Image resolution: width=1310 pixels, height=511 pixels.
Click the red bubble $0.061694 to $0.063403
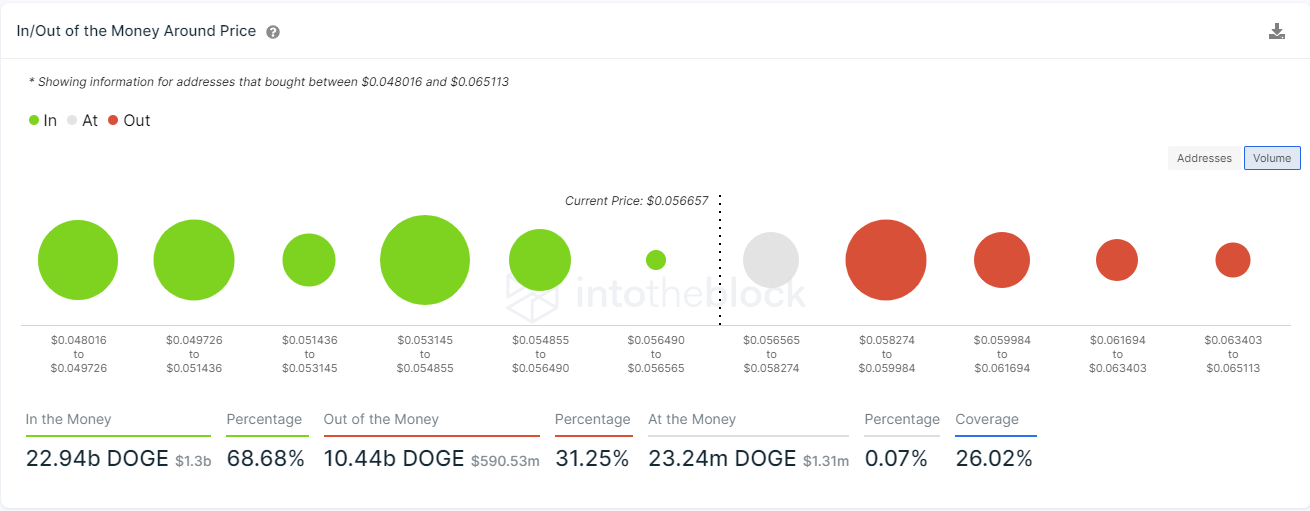pyautogui.click(x=1117, y=260)
